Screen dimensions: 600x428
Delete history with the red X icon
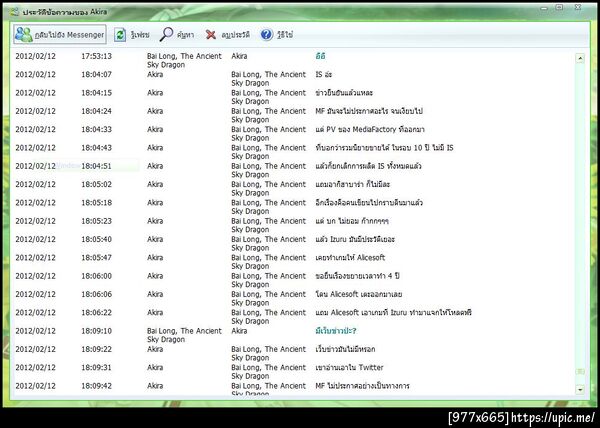[x=211, y=35]
